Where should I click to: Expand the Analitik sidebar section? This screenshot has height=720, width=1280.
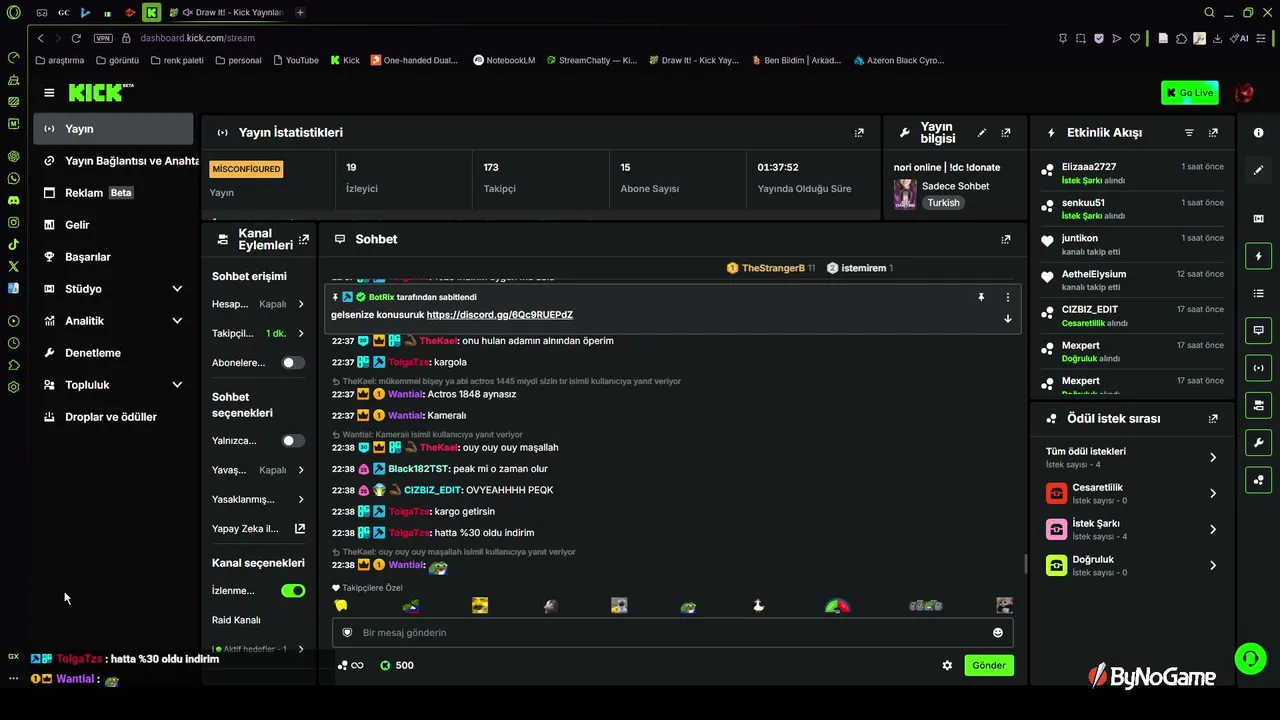[x=113, y=321]
